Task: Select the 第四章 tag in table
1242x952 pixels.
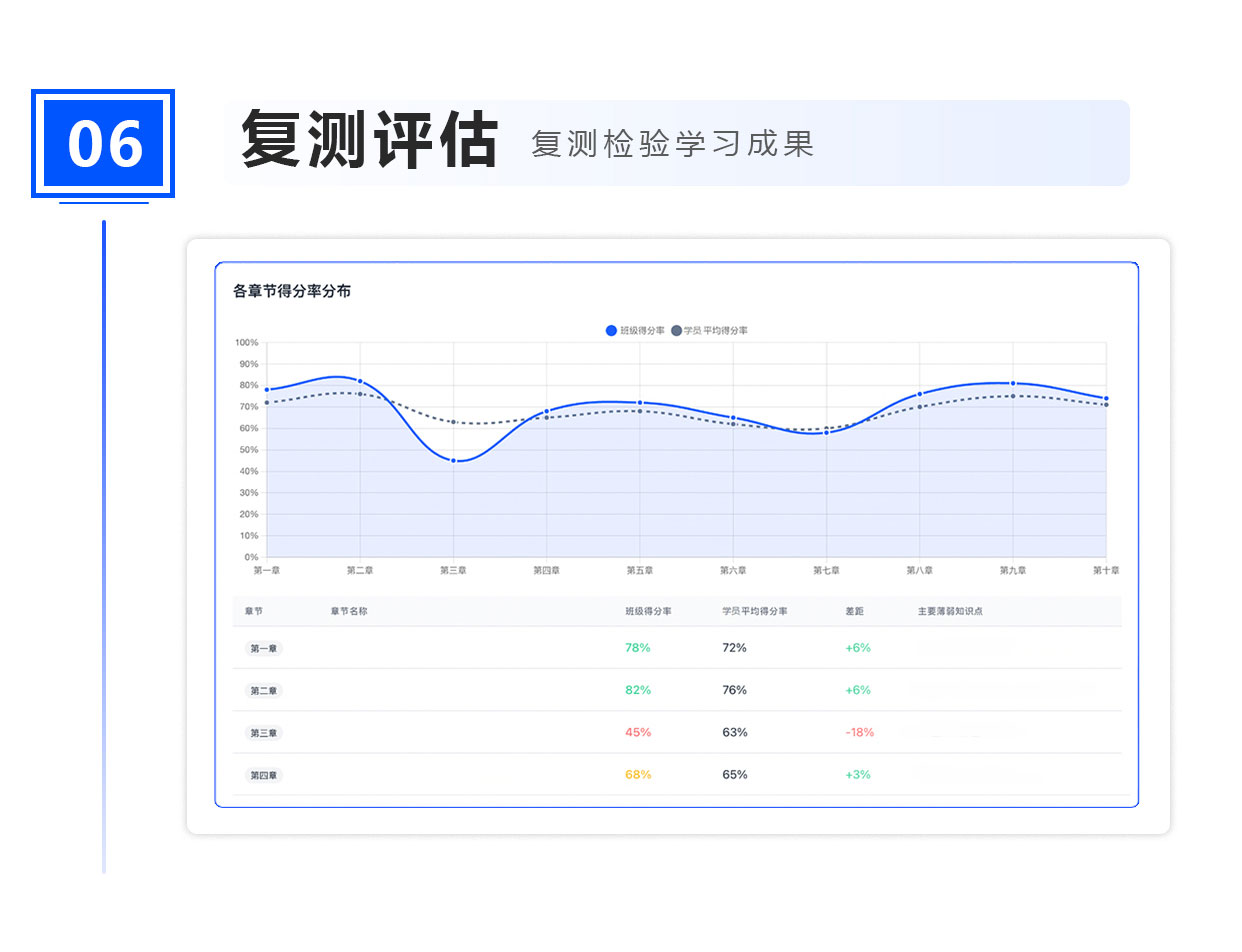Action: pyautogui.click(x=265, y=775)
